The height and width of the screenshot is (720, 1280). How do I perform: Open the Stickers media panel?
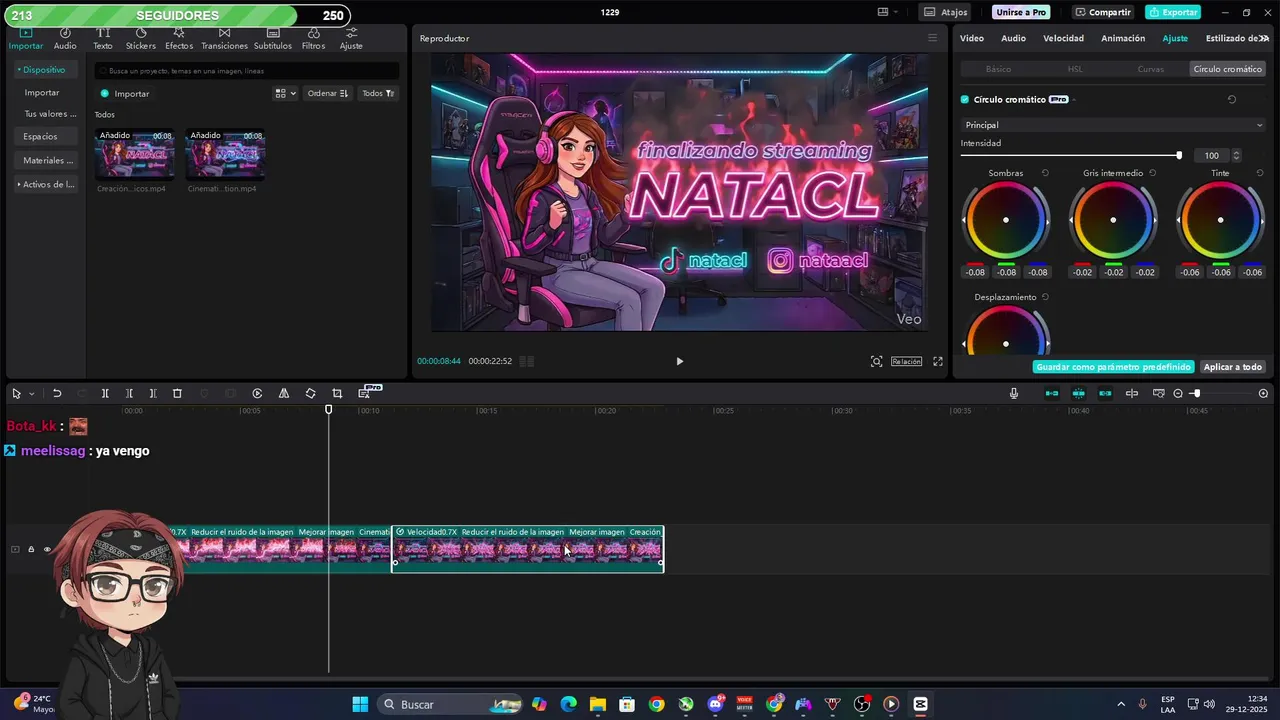click(141, 39)
